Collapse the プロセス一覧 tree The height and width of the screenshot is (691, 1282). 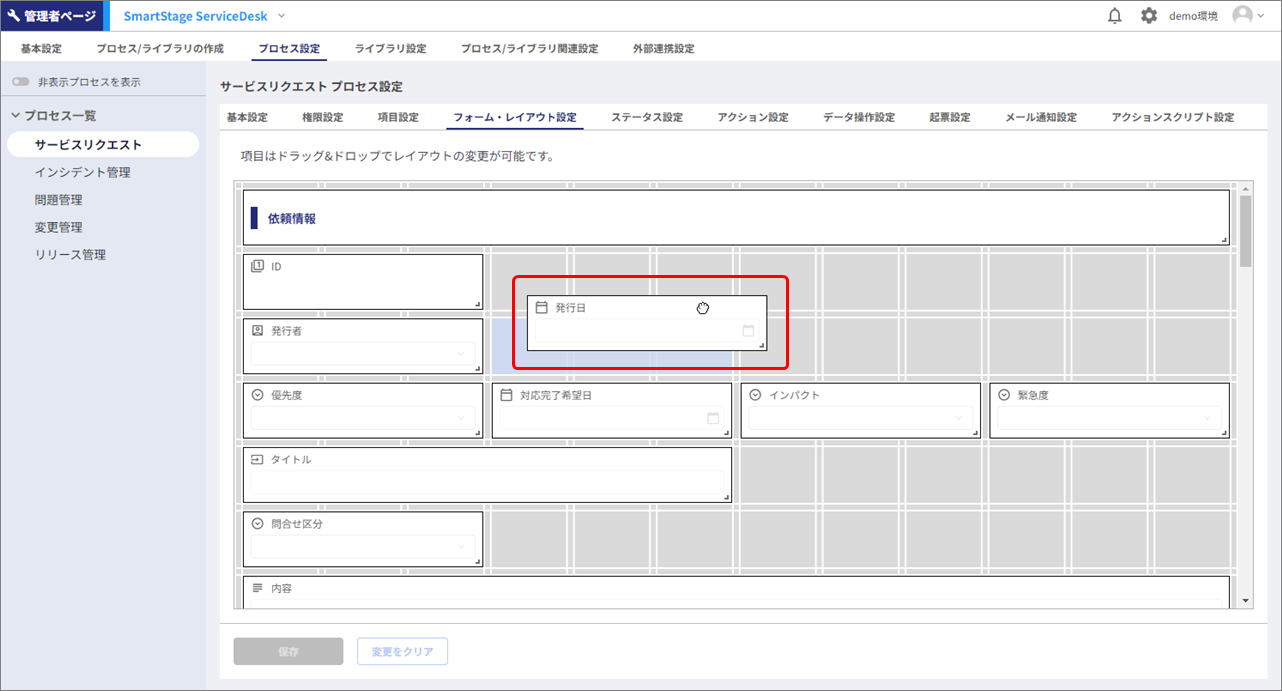16,116
